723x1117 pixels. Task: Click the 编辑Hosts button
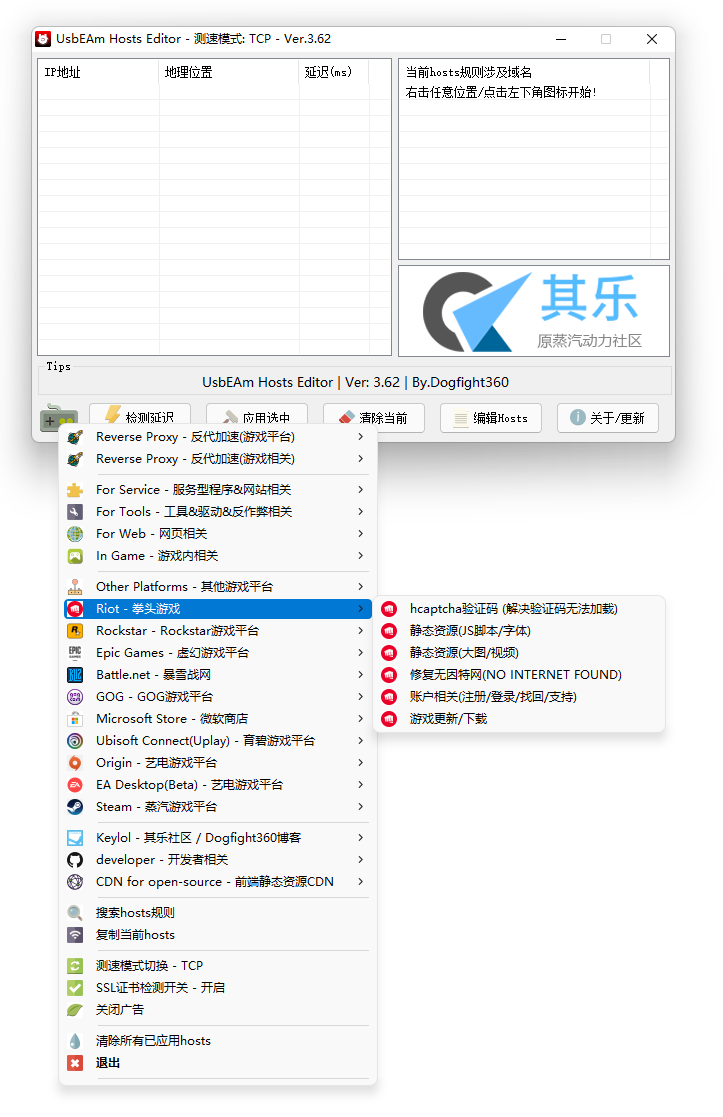(x=491, y=417)
